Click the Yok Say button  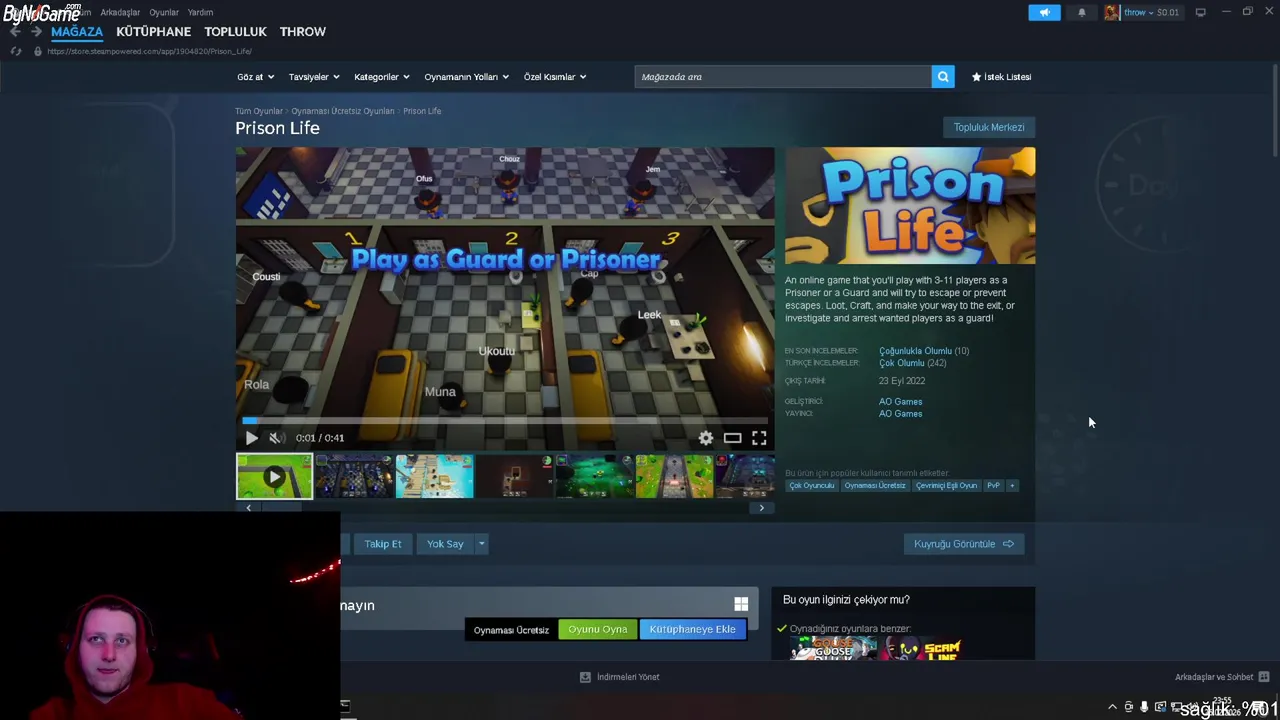(x=445, y=544)
